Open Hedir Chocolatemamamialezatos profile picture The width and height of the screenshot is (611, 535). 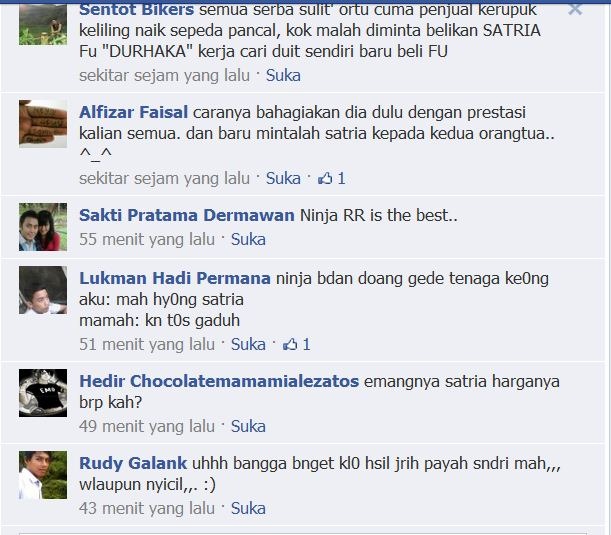(43, 393)
